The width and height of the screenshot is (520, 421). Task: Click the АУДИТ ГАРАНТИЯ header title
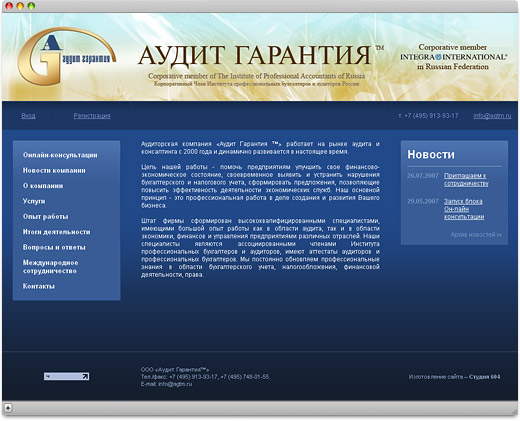tap(255, 55)
